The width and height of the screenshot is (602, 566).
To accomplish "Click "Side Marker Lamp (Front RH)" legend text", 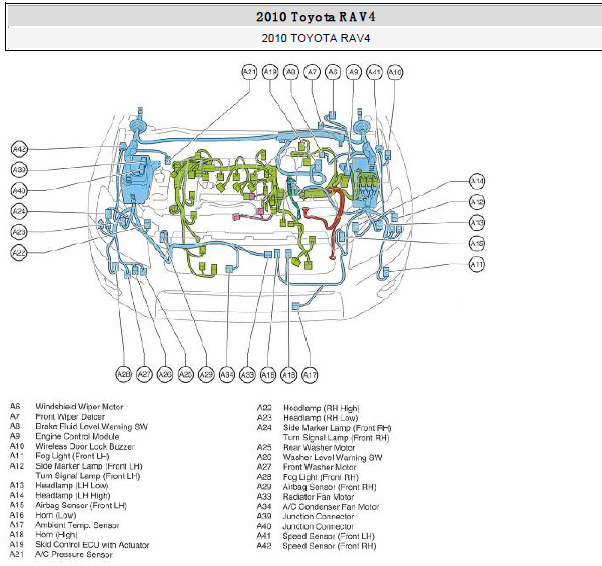I will point(337,428).
